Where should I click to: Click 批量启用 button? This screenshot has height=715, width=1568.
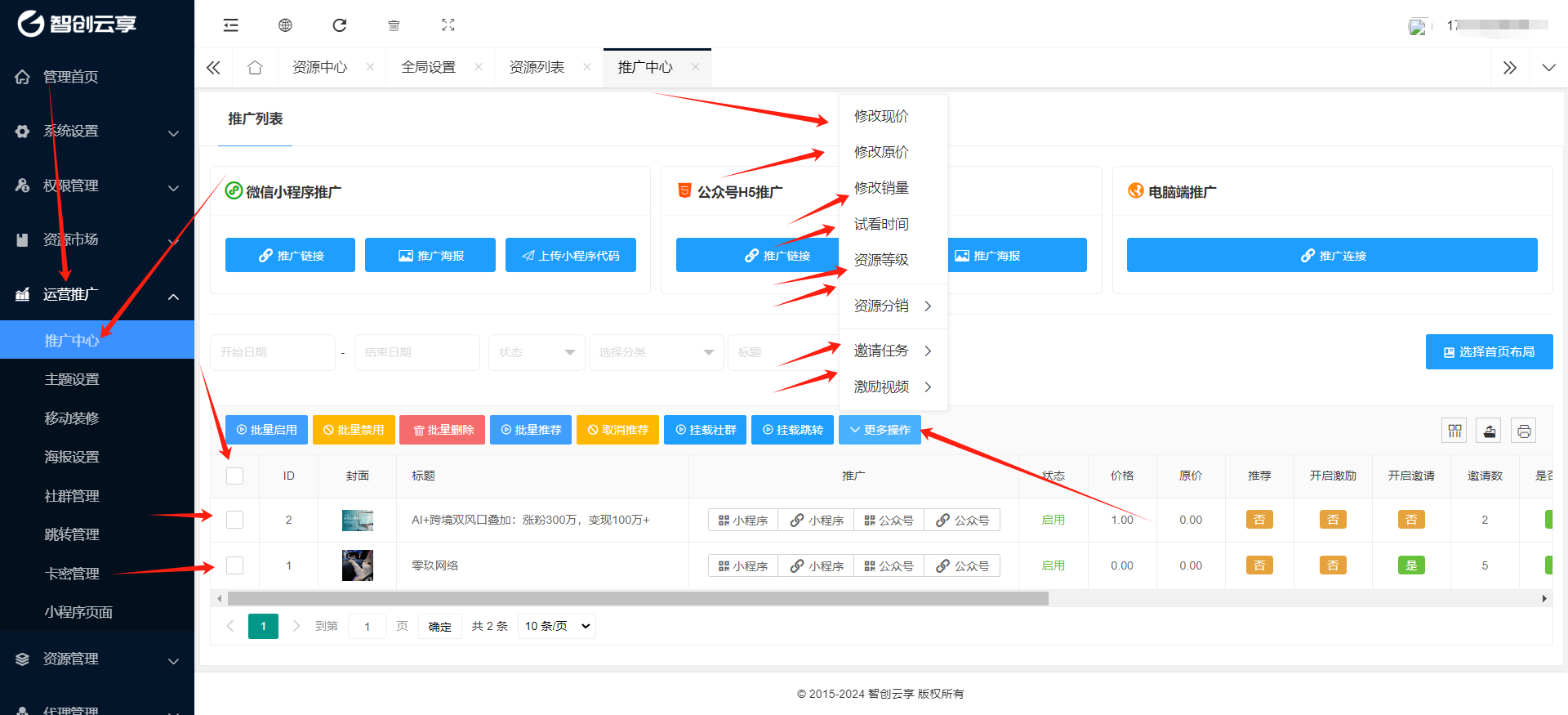coord(266,430)
